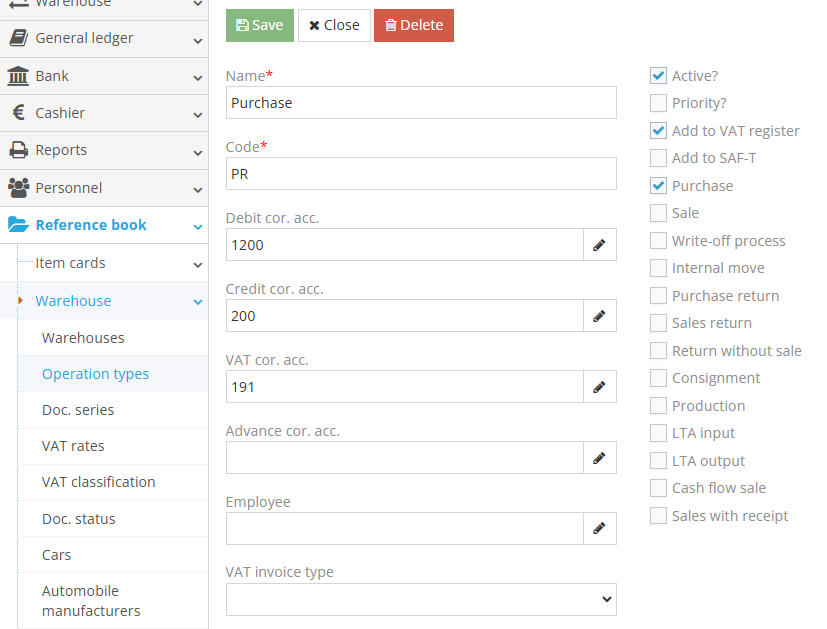This screenshot has height=629, width=827.
Task: Click the pencil icon beside Debit cor. acc.
Action: [599, 245]
